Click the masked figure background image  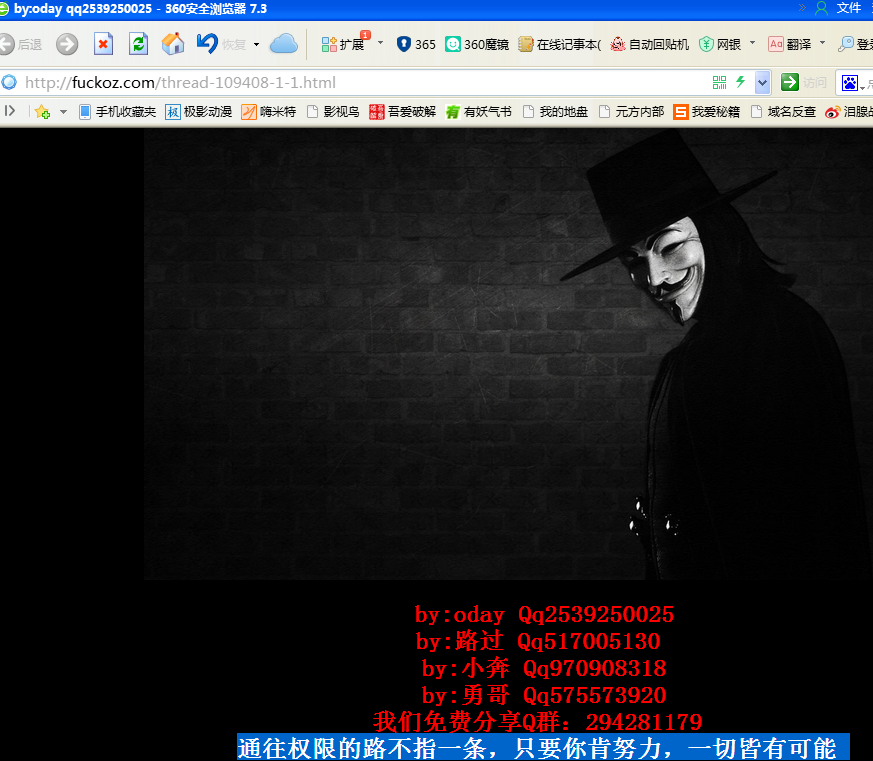pos(508,355)
